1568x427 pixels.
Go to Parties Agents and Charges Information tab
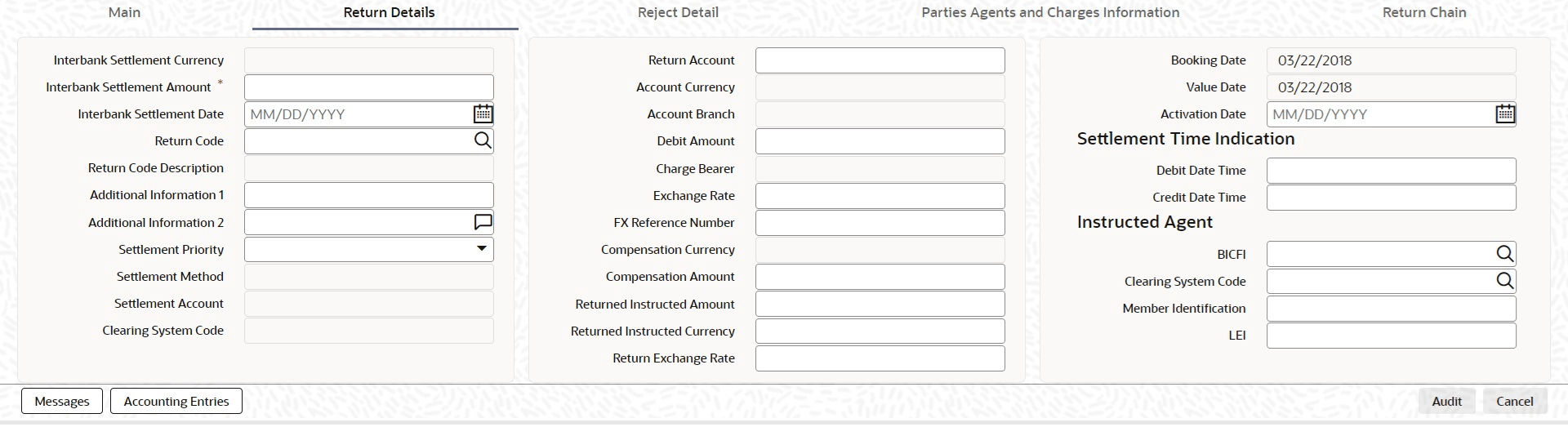[1050, 12]
